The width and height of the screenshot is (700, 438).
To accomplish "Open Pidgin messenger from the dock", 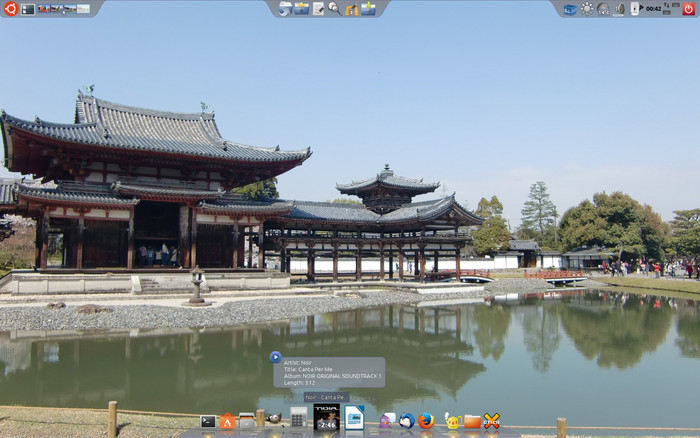I will [387, 421].
